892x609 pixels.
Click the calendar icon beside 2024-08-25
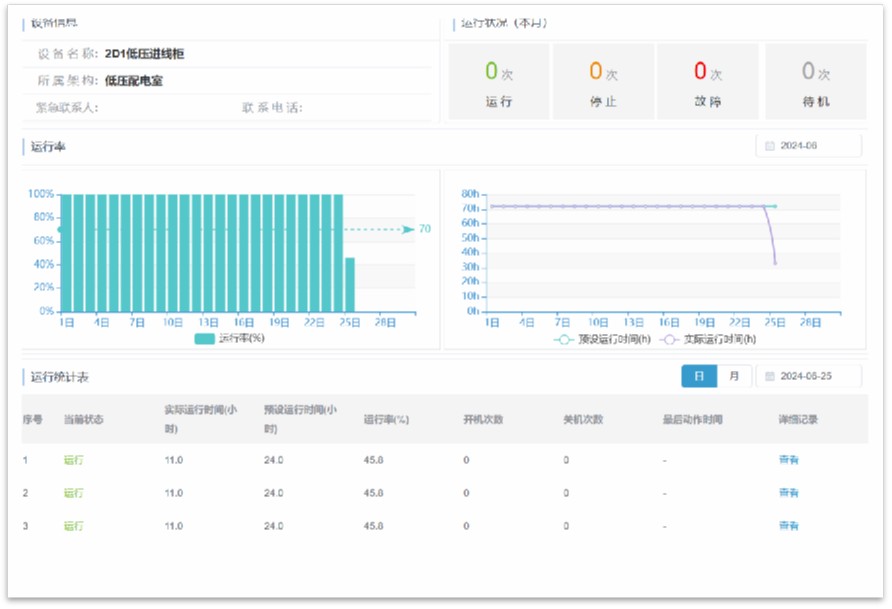[770, 376]
